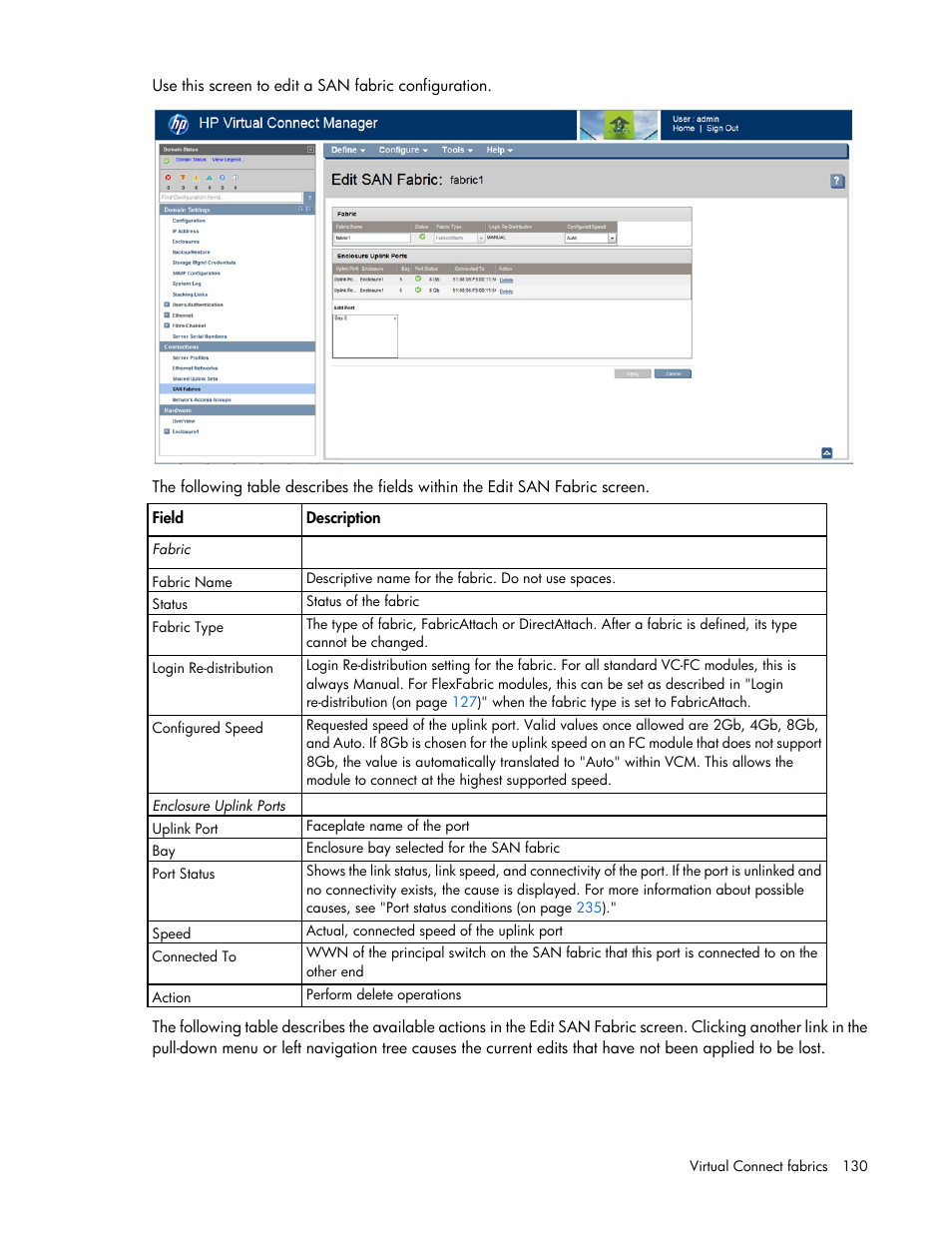Click the HP logo in the banner
Viewport: 952px width, 1233px height.
point(179,124)
